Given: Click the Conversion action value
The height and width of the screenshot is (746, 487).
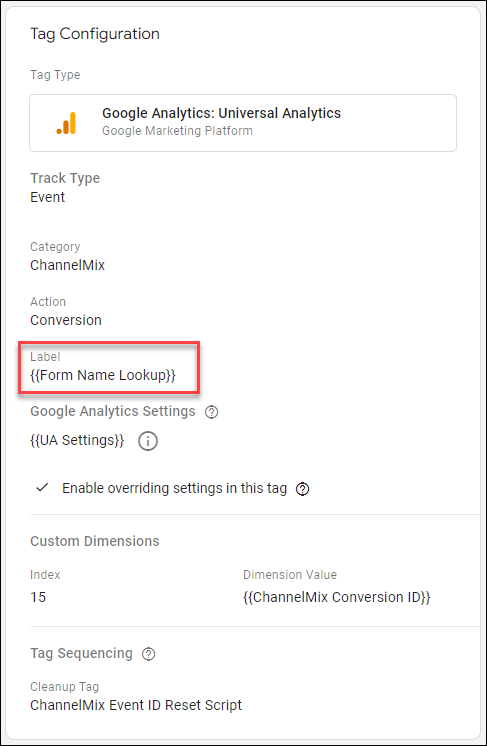Looking at the screenshot, I should point(66,320).
